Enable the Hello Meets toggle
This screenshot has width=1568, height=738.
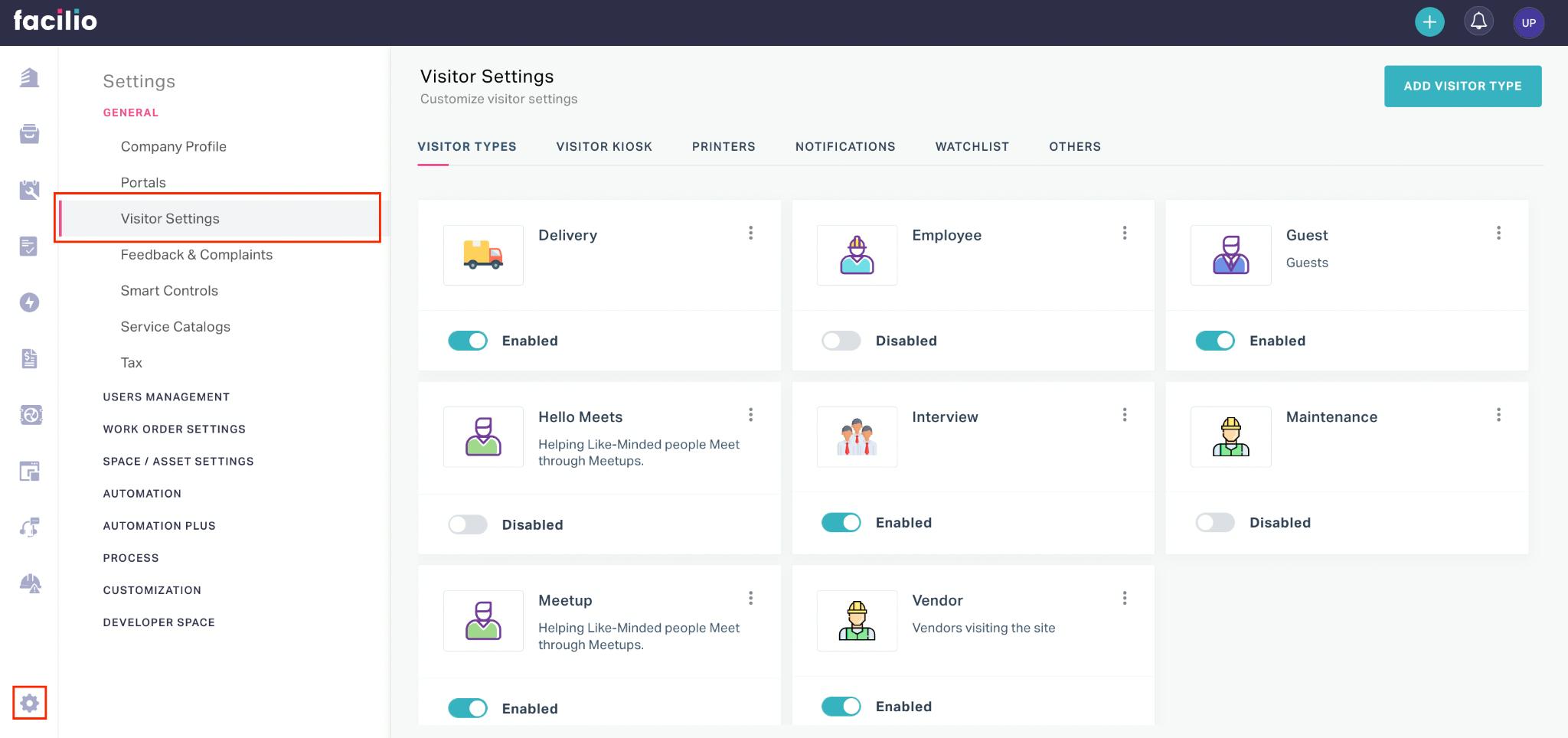pos(468,524)
